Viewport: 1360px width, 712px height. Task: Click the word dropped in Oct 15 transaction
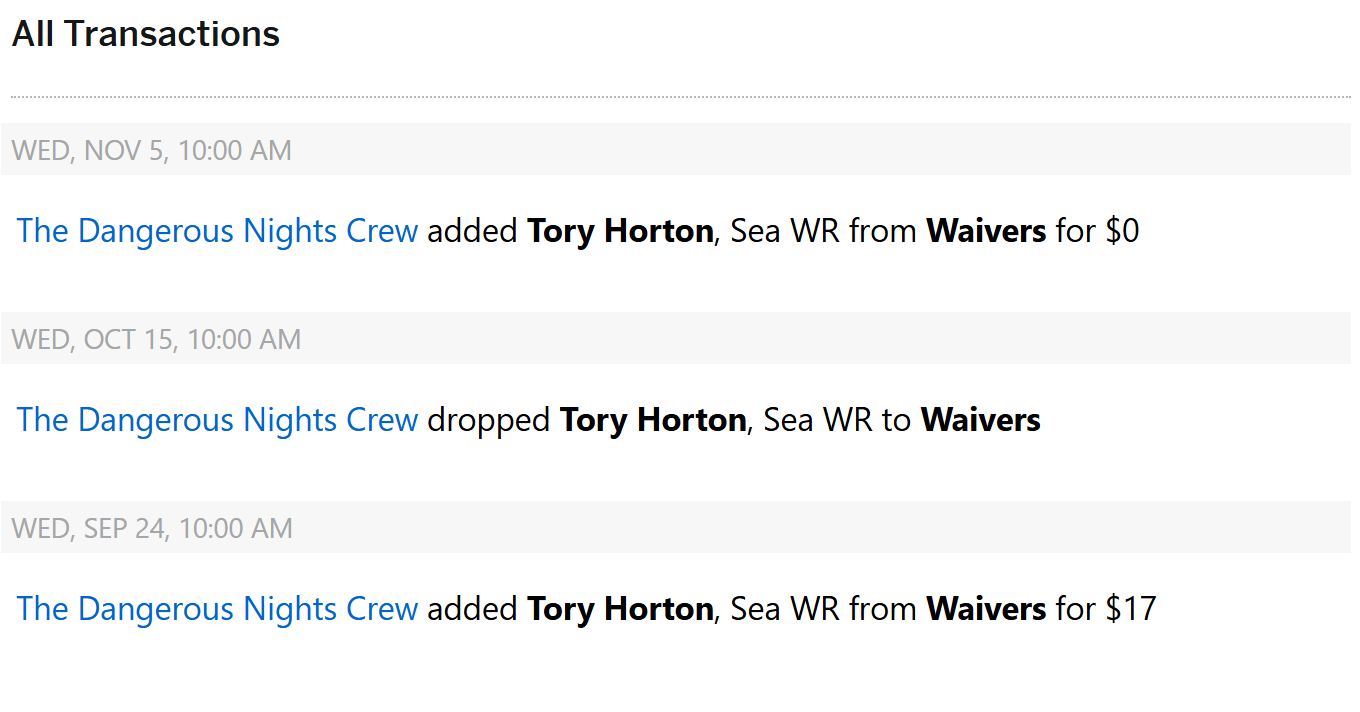[488, 420]
